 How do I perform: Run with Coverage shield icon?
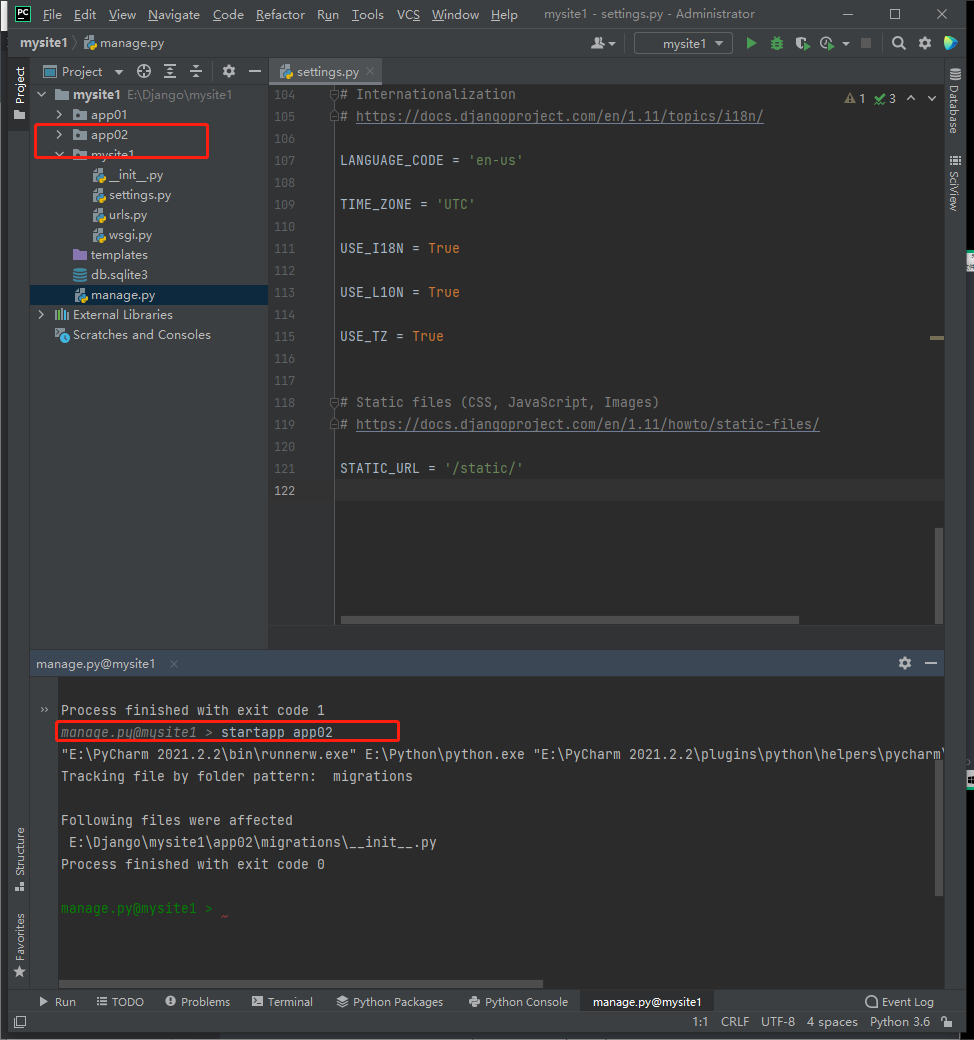(802, 43)
